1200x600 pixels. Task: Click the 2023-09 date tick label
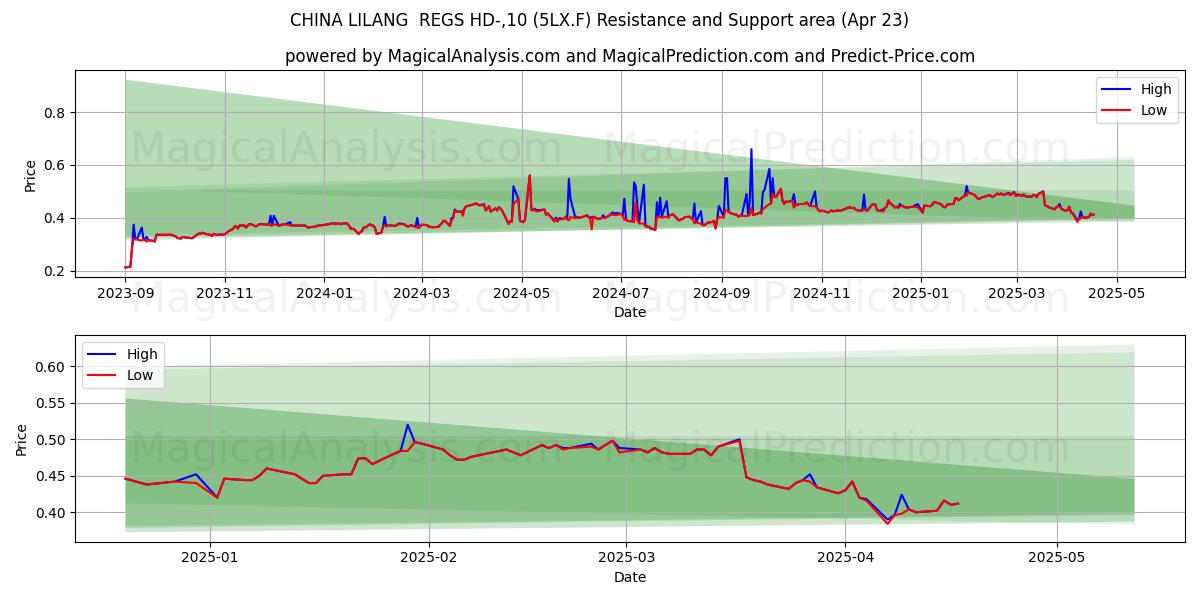125,294
